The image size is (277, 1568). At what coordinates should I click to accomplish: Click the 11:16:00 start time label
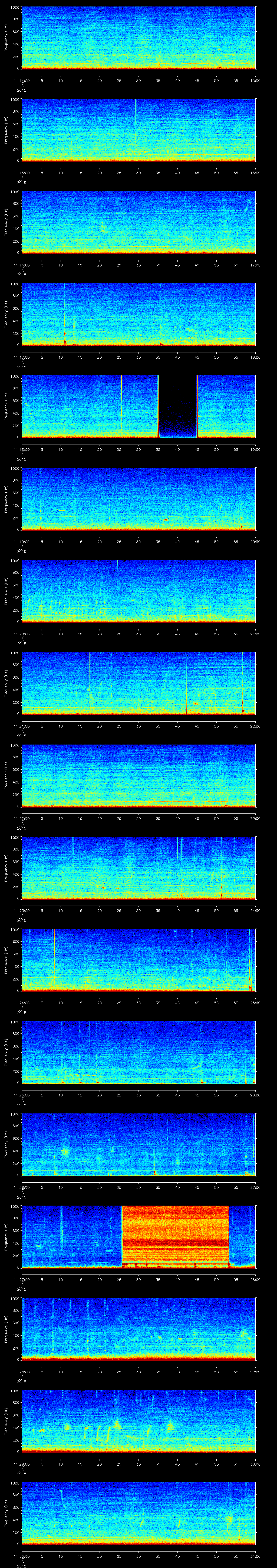21,265
